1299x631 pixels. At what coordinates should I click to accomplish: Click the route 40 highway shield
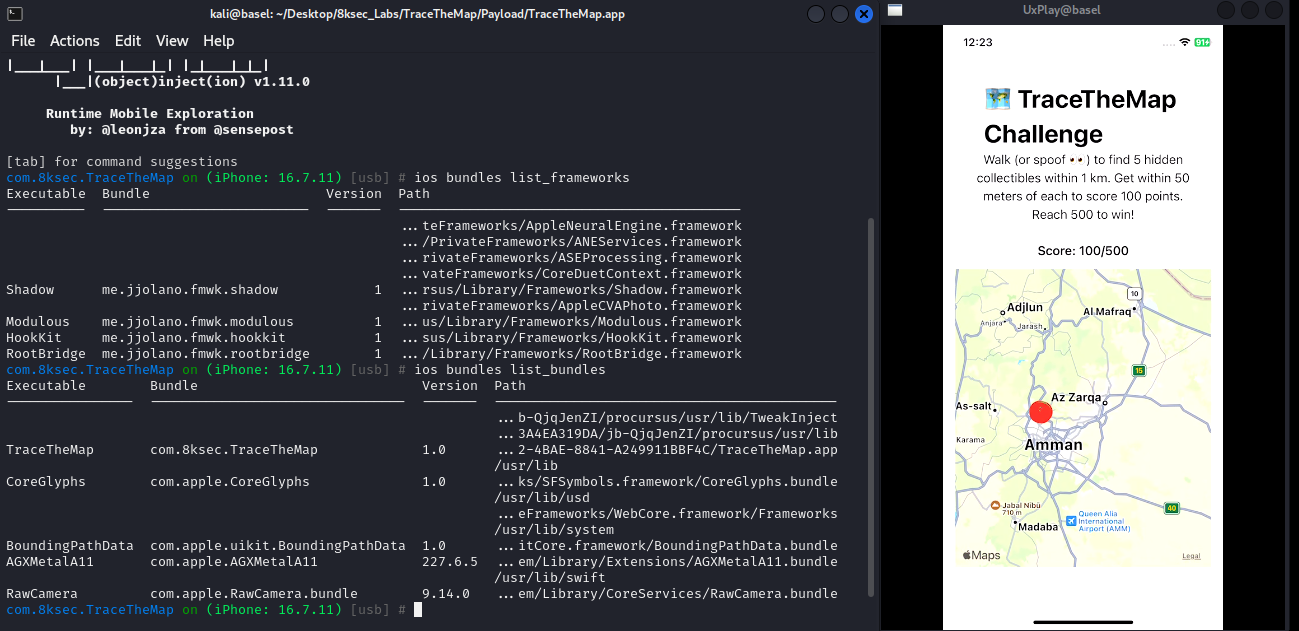coord(1171,508)
